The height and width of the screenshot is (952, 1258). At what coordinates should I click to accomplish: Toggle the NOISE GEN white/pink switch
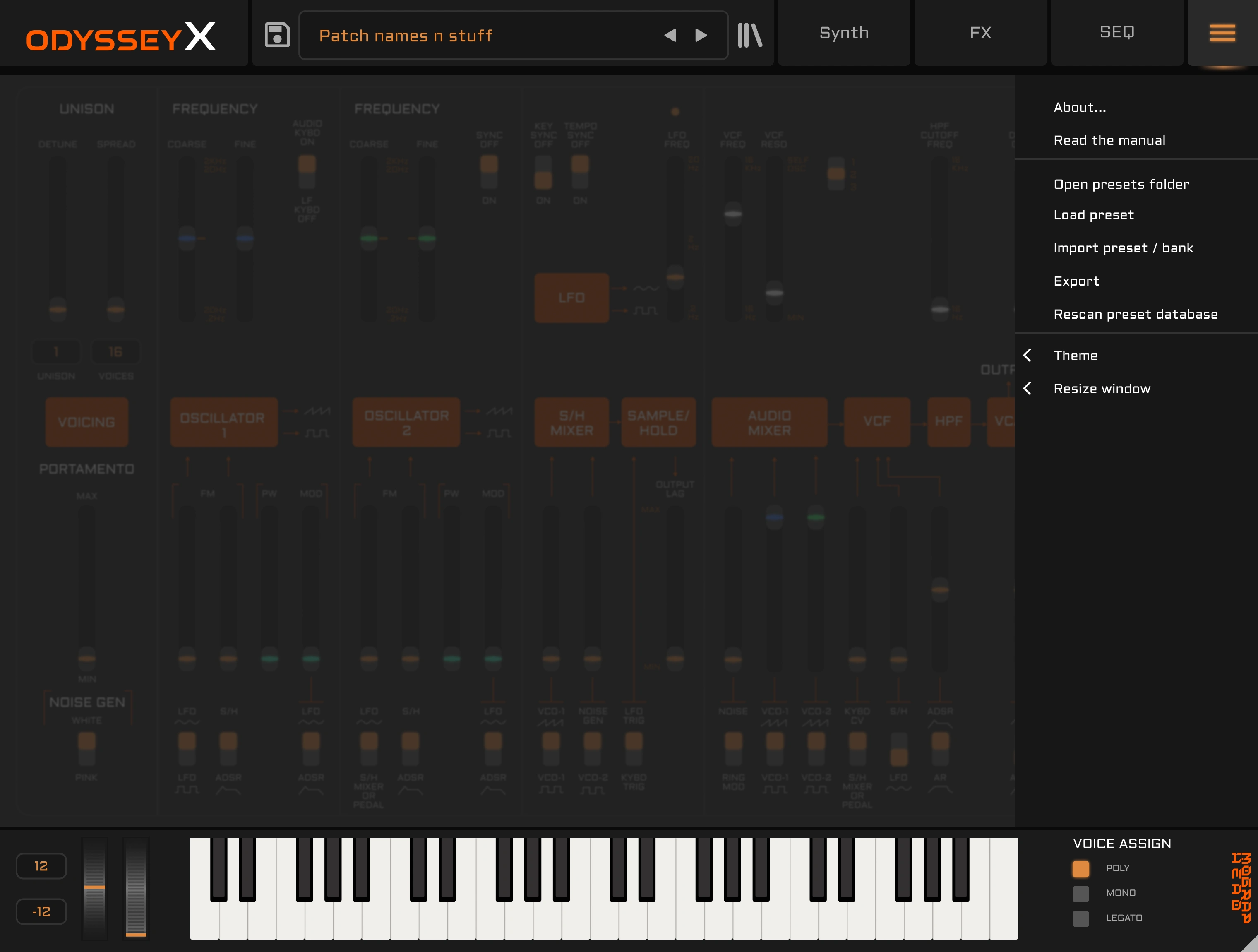(x=86, y=749)
